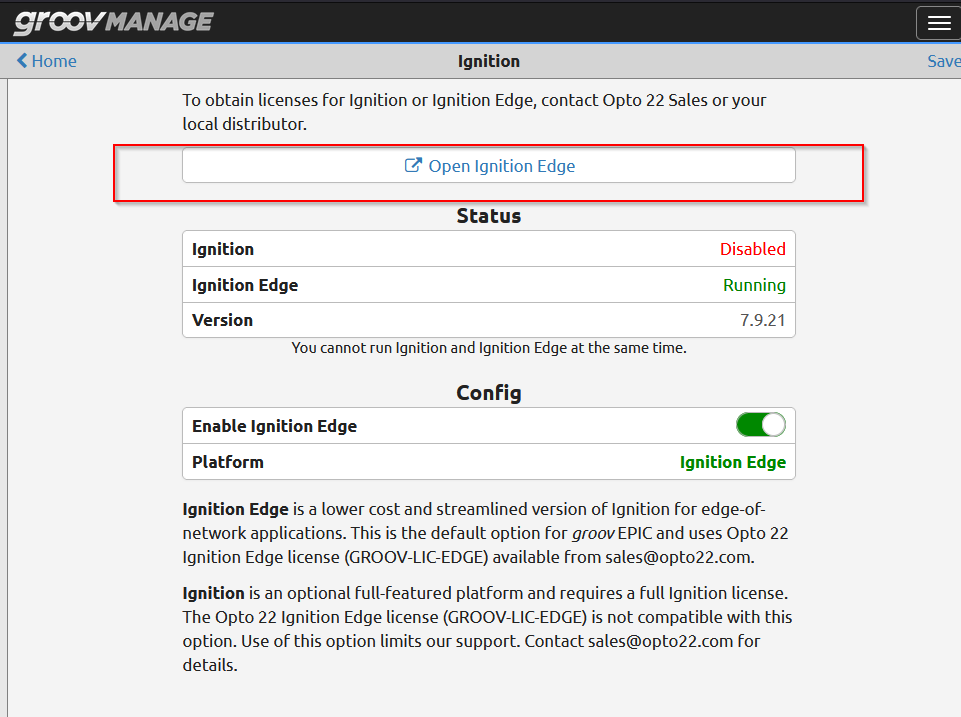Click the Ignition 'Disabled' status text
This screenshot has width=961, height=717.
753,249
